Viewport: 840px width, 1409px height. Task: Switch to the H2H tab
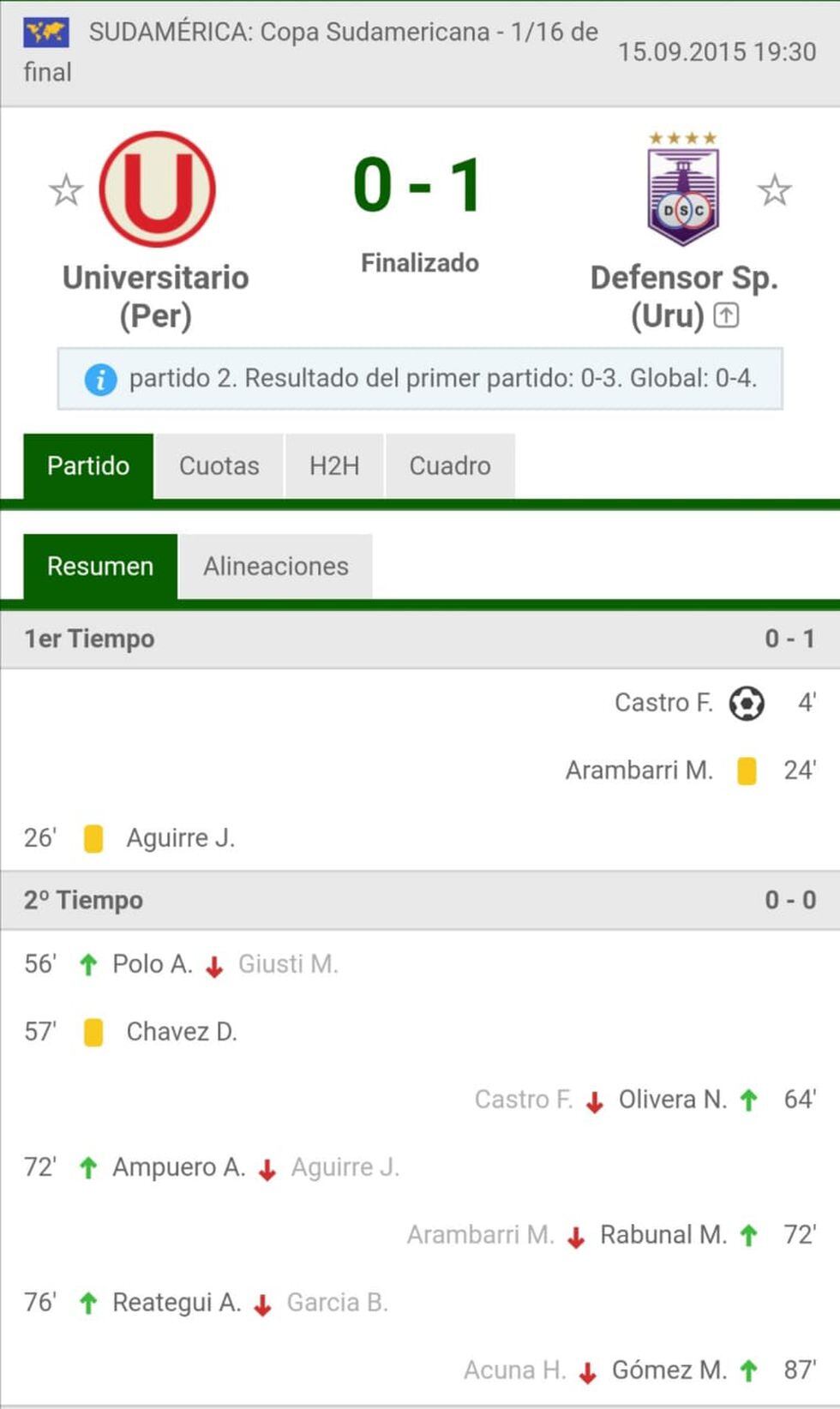(334, 466)
